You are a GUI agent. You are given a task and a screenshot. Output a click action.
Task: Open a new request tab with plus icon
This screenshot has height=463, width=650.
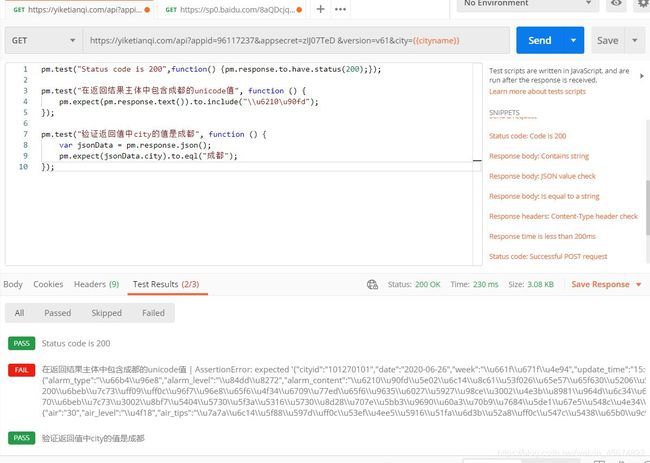click(x=320, y=9)
